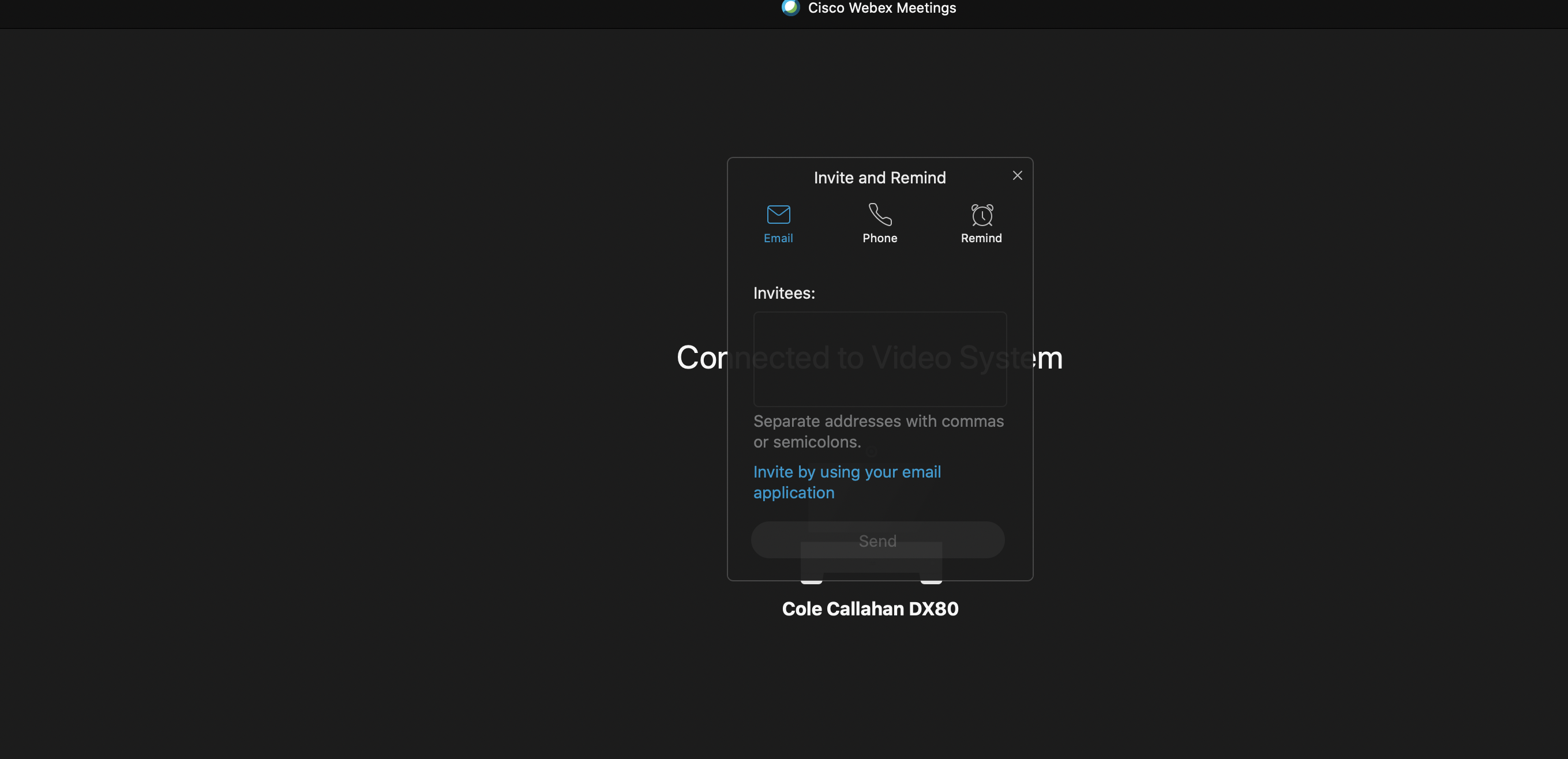Click the Invite and Remind dialog title
This screenshot has width=1568, height=759.
(880, 177)
